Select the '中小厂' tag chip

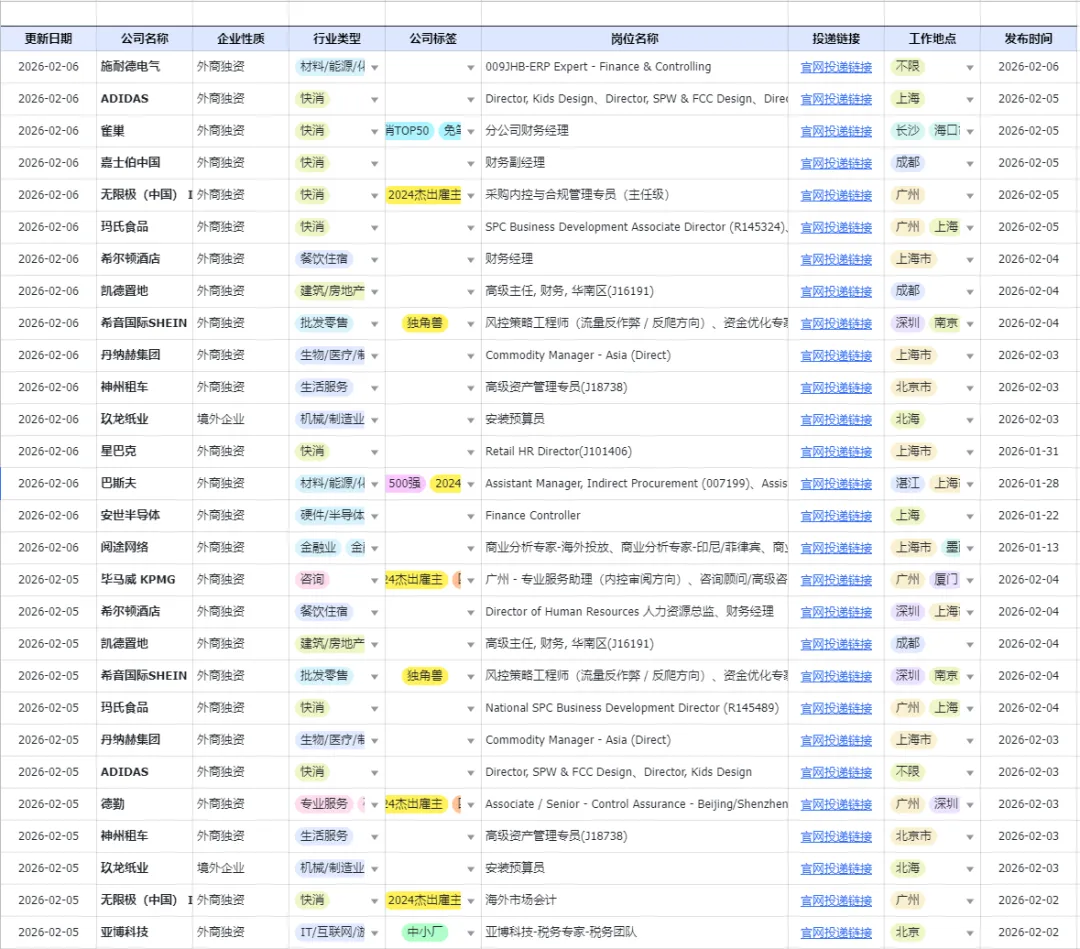point(425,932)
